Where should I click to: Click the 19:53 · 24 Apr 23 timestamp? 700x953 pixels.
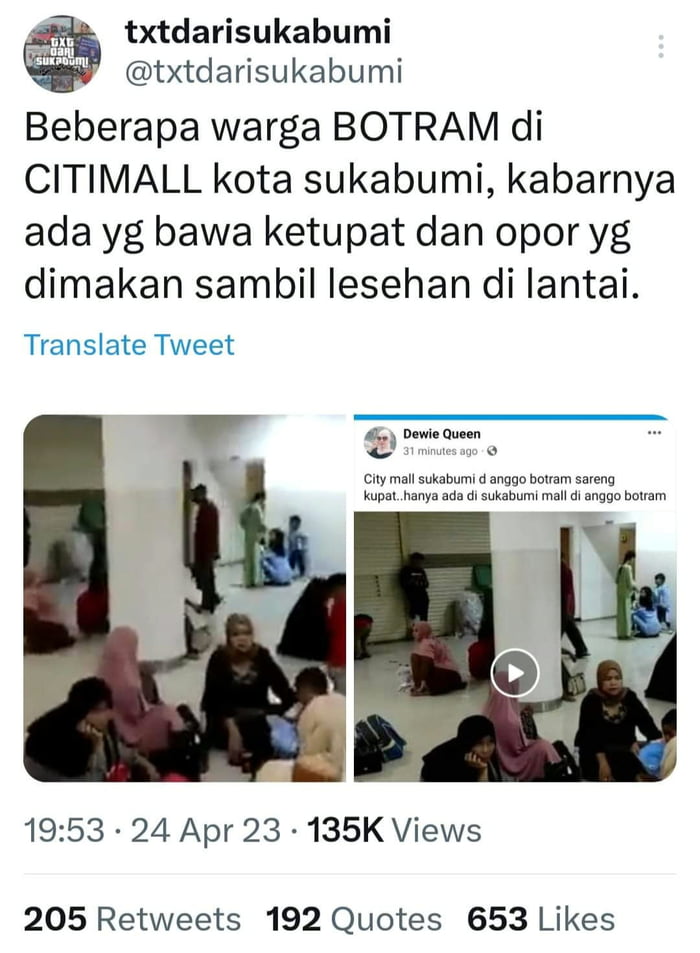pyautogui.click(x=152, y=830)
